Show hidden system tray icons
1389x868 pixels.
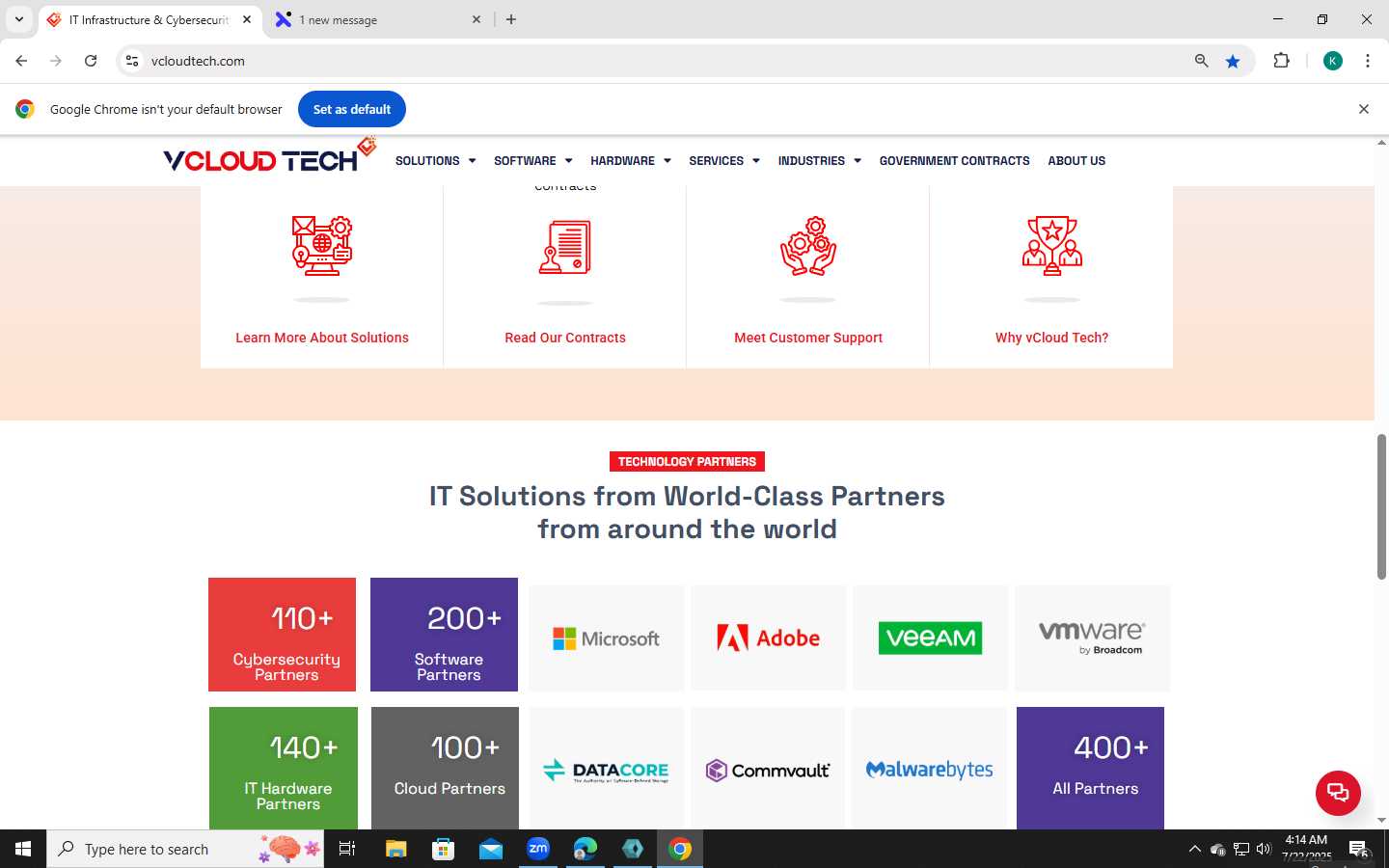pyautogui.click(x=1194, y=849)
